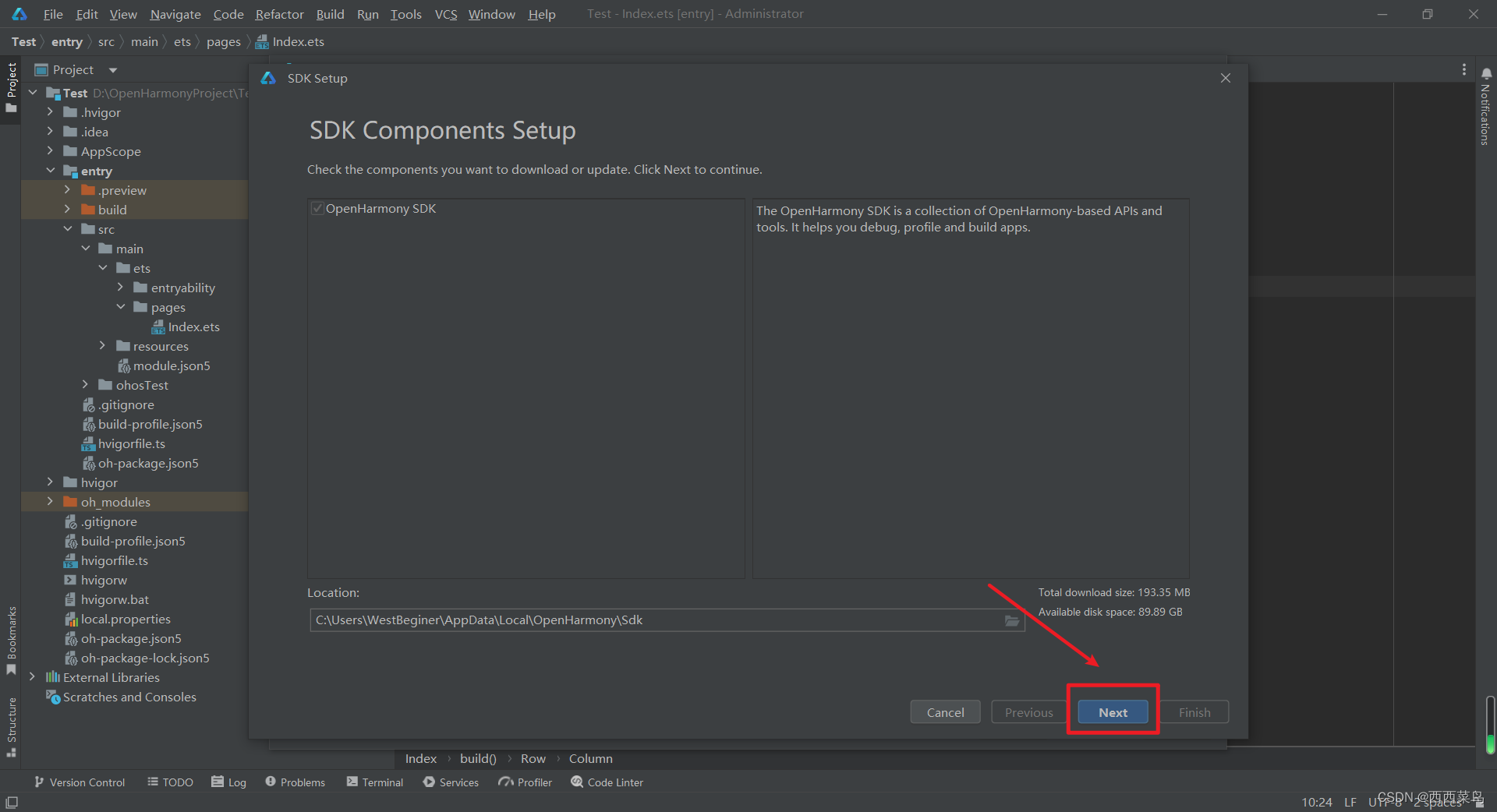The image size is (1497, 812).
Task: Open the Structure tool window sidebar tab
Action: click(x=11, y=727)
